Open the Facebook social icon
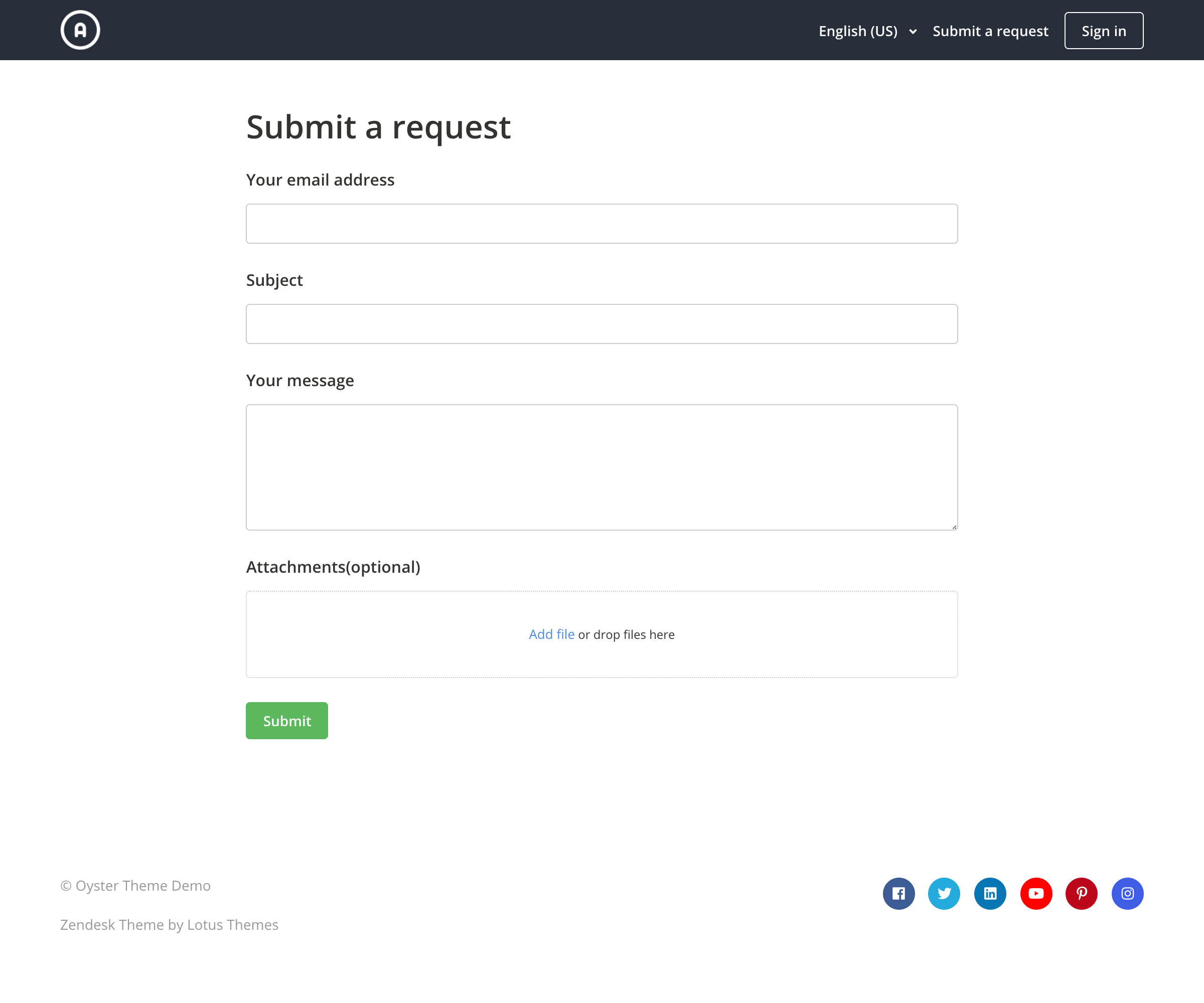Image resolution: width=1204 pixels, height=1003 pixels. click(x=898, y=894)
